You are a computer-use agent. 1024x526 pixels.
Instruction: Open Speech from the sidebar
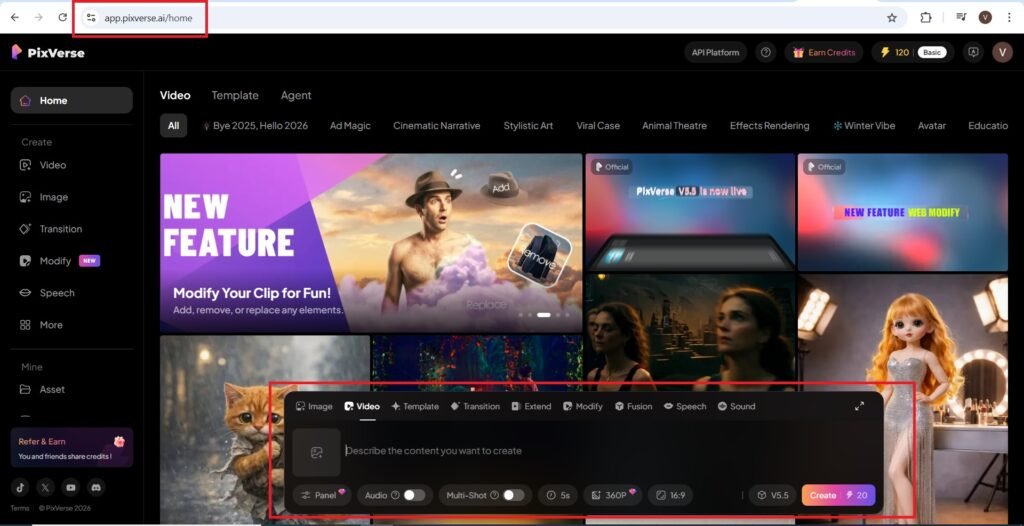tap(47, 293)
